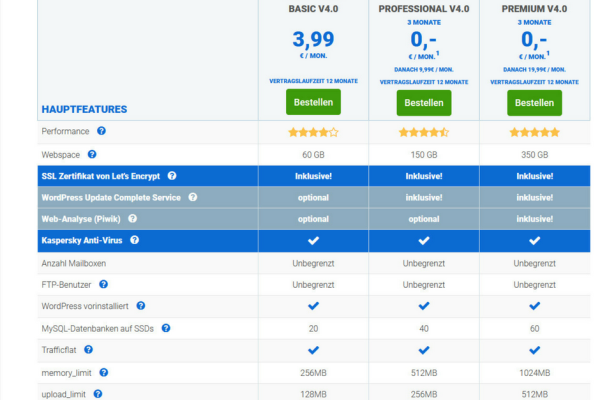Click Kaspersky checkmark in Professional column
The width and height of the screenshot is (600, 400).
tap(424, 240)
